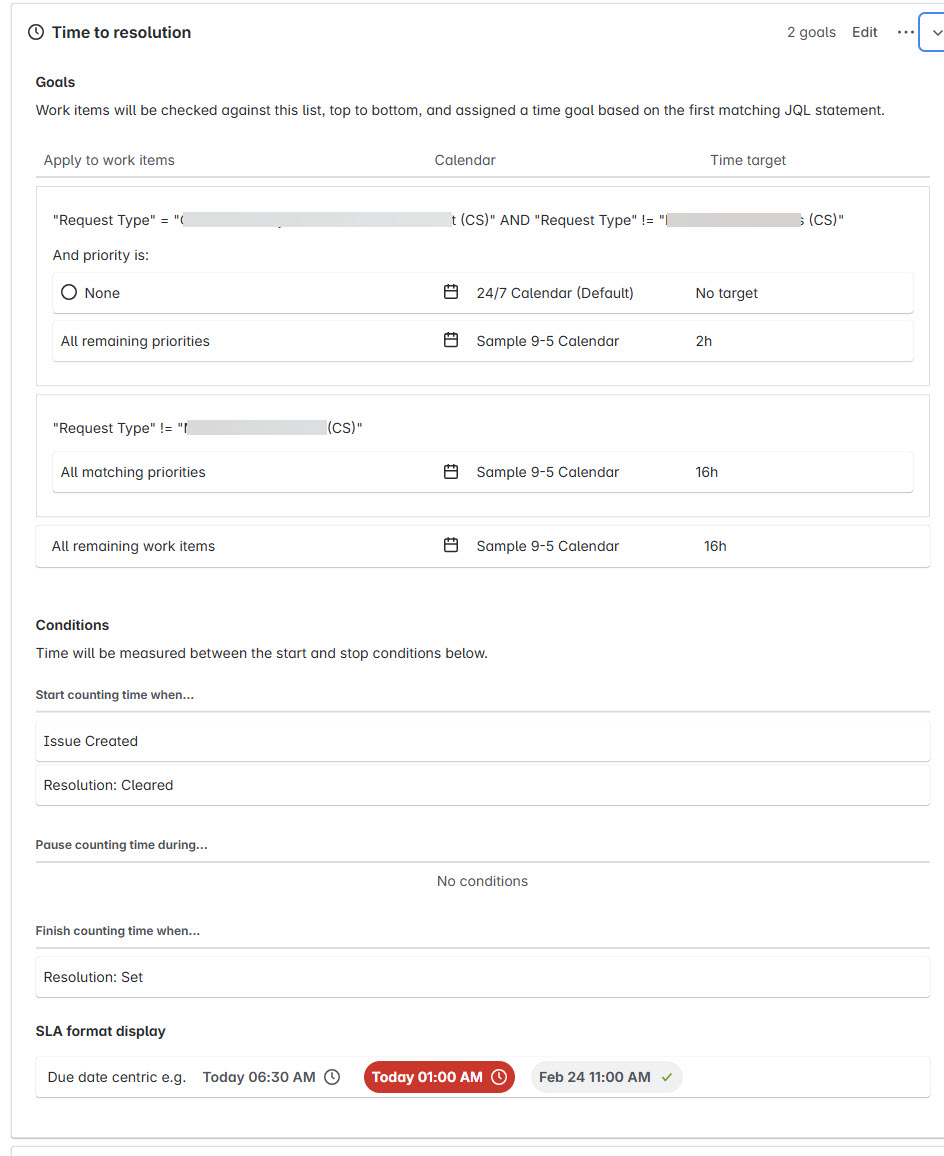Click the first Request Type JQL statement

[448, 220]
